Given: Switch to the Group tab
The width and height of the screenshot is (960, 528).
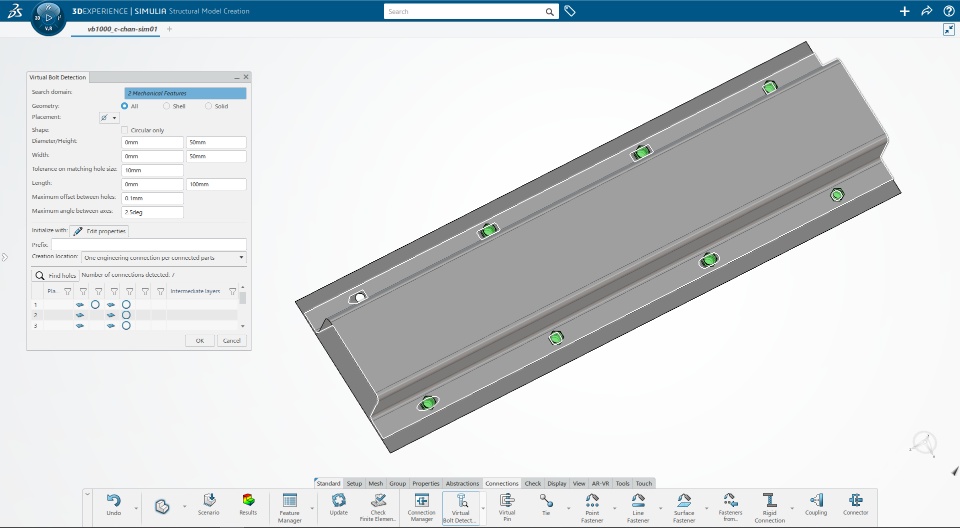Looking at the screenshot, I should pos(397,483).
